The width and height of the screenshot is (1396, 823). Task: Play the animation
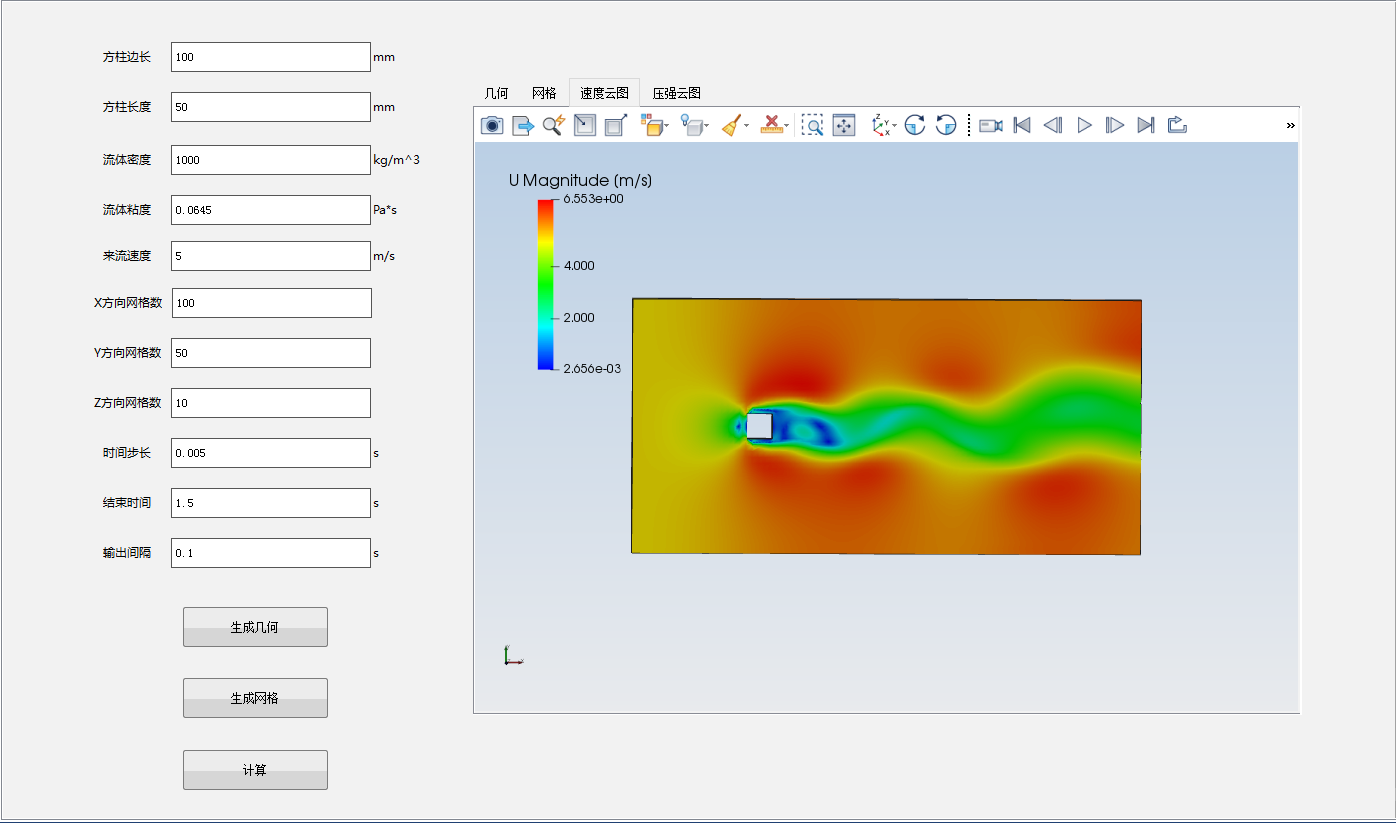(1084, 125)
